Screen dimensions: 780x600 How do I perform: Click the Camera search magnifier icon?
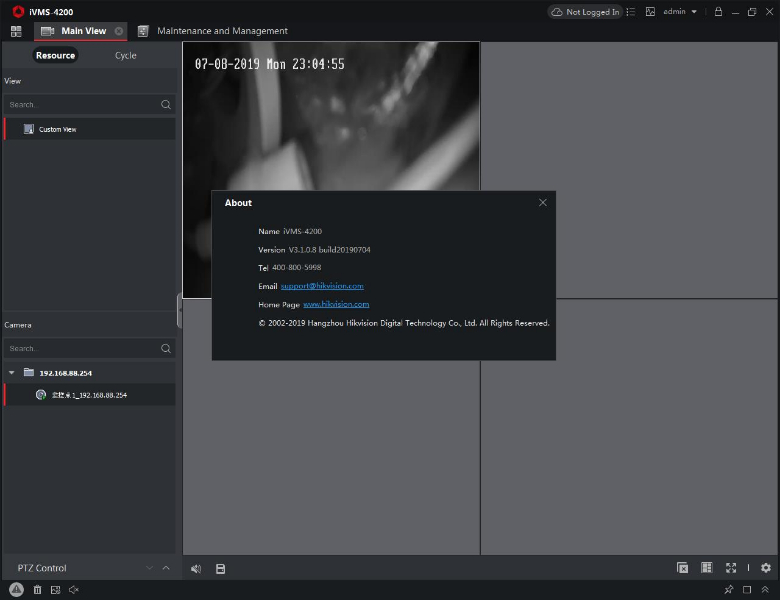(x=166, y=348)
